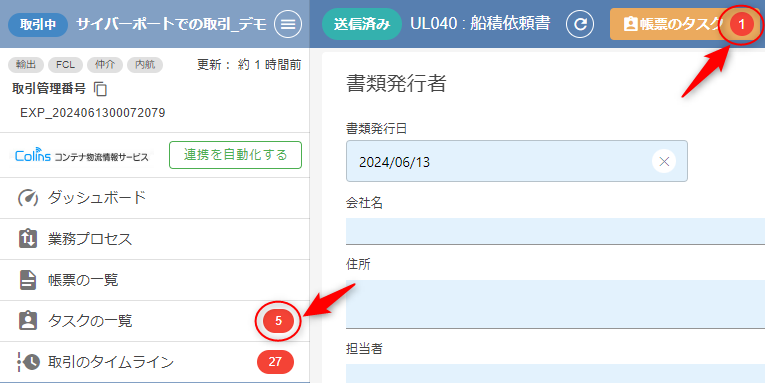765x383 pixels.
Task: Open 取引のタイムライン menu item
Action: [x=155, y=362]
